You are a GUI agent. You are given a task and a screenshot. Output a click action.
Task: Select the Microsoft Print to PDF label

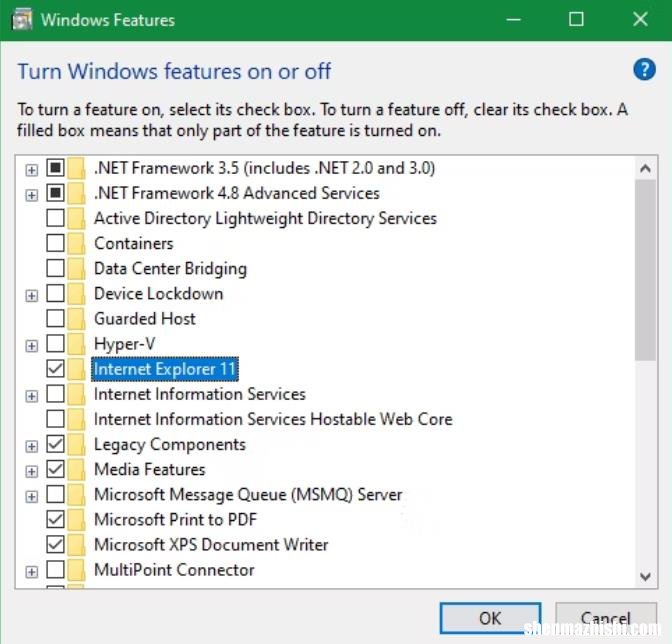pyautogui.click(x=175, y=520)
